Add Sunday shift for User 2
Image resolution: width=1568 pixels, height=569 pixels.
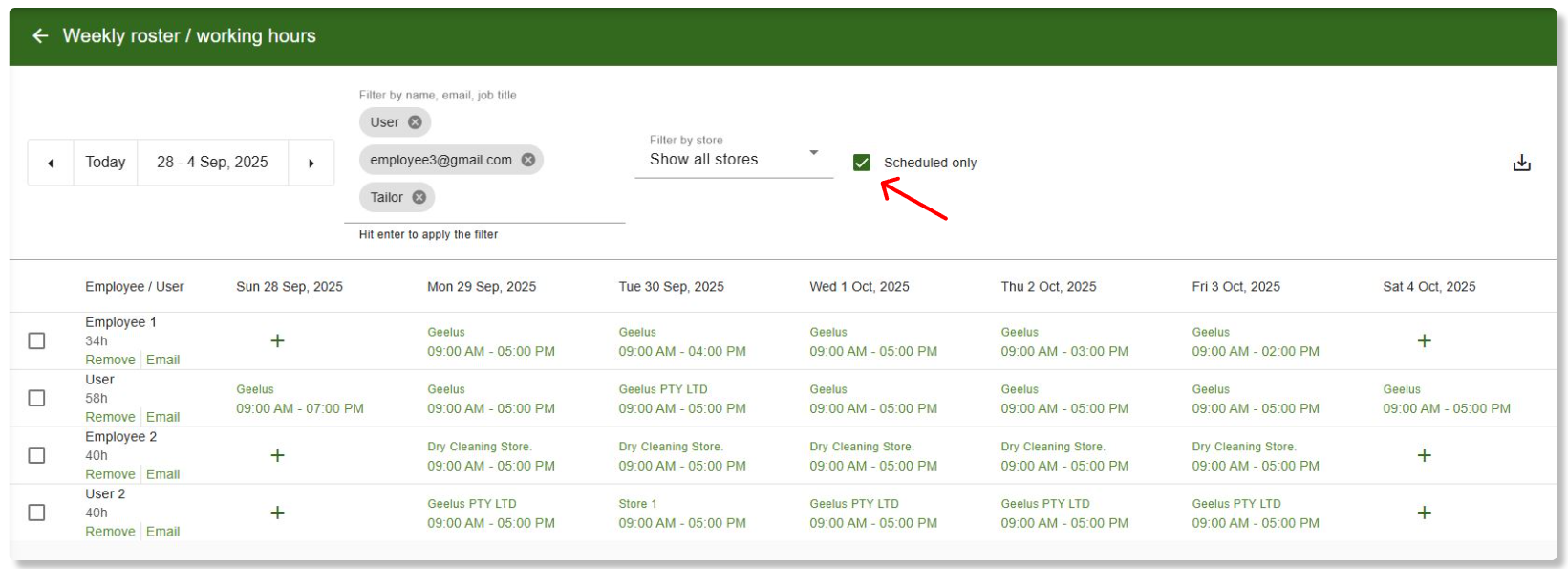(x=277, y=513)
